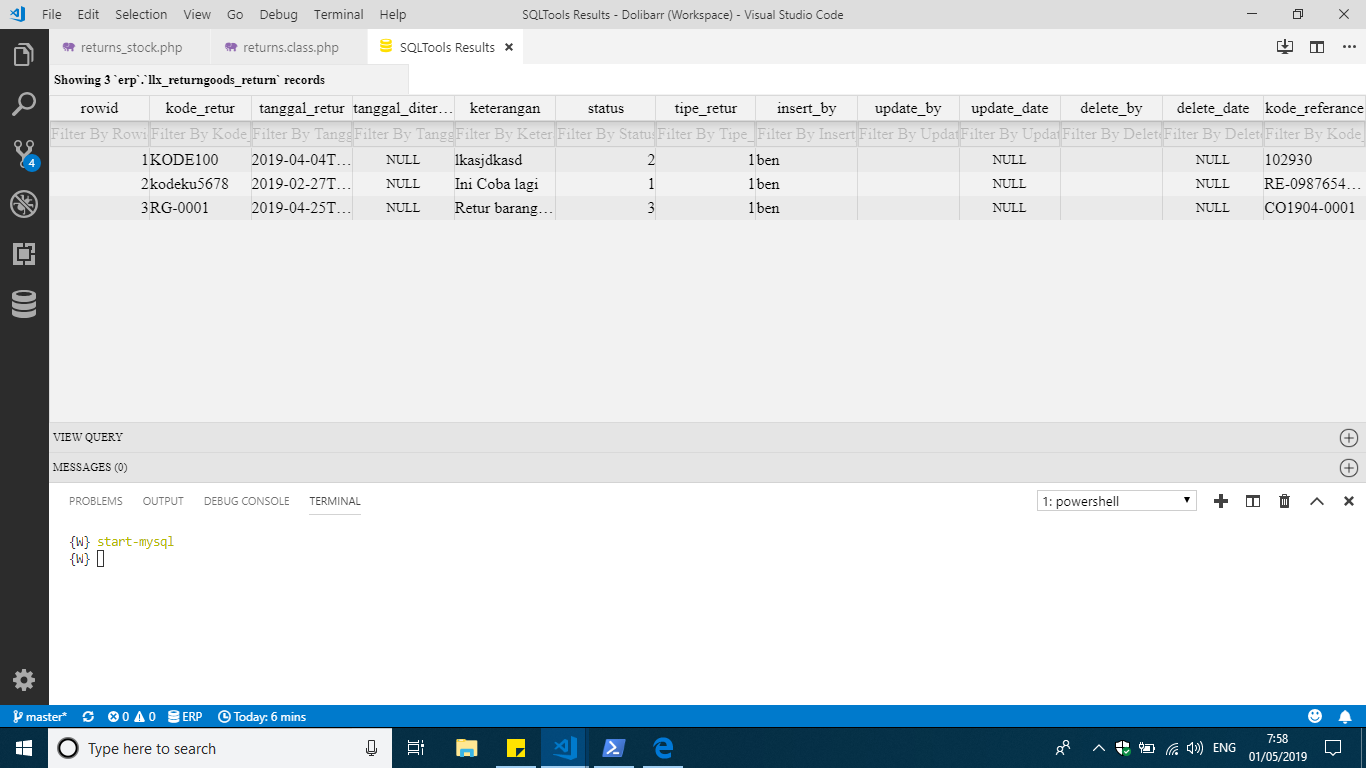
Task: Select the Ini Coba lagi cell
Action: (505, 184)
